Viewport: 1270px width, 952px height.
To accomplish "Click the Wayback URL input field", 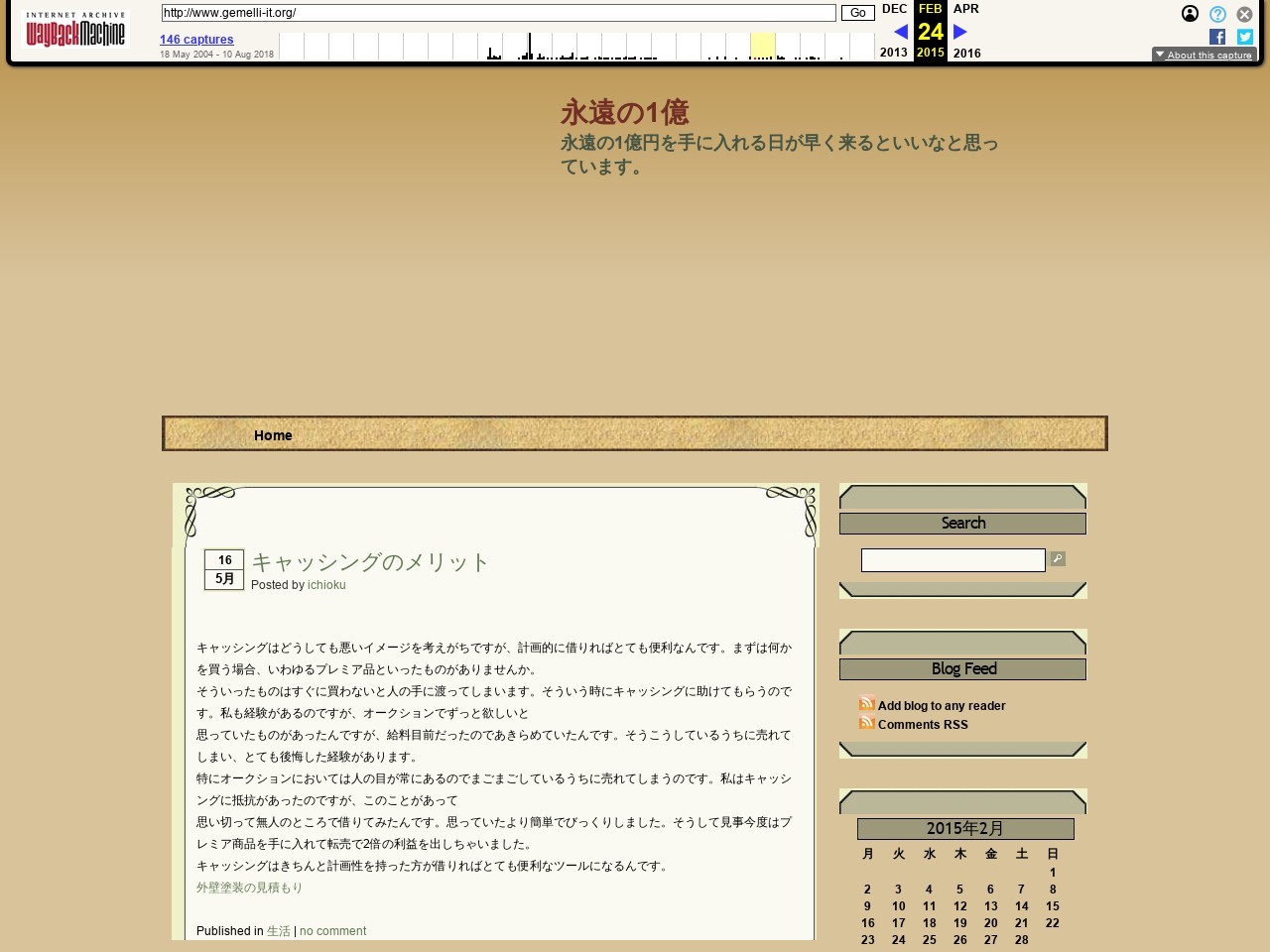I will pos(498,13).
